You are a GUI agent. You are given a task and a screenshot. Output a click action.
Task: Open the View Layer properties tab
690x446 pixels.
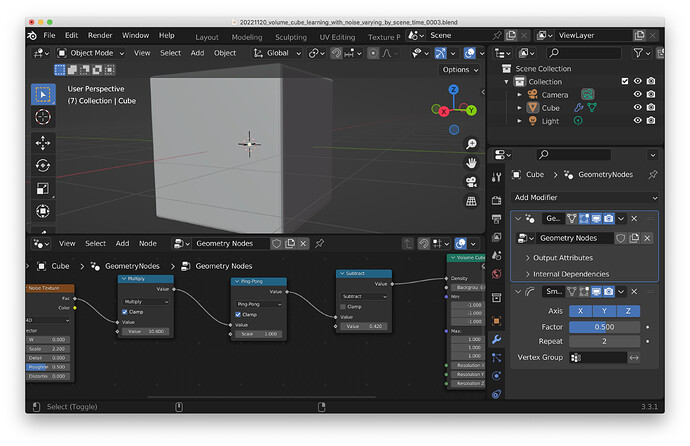click(x=496, y=237)
